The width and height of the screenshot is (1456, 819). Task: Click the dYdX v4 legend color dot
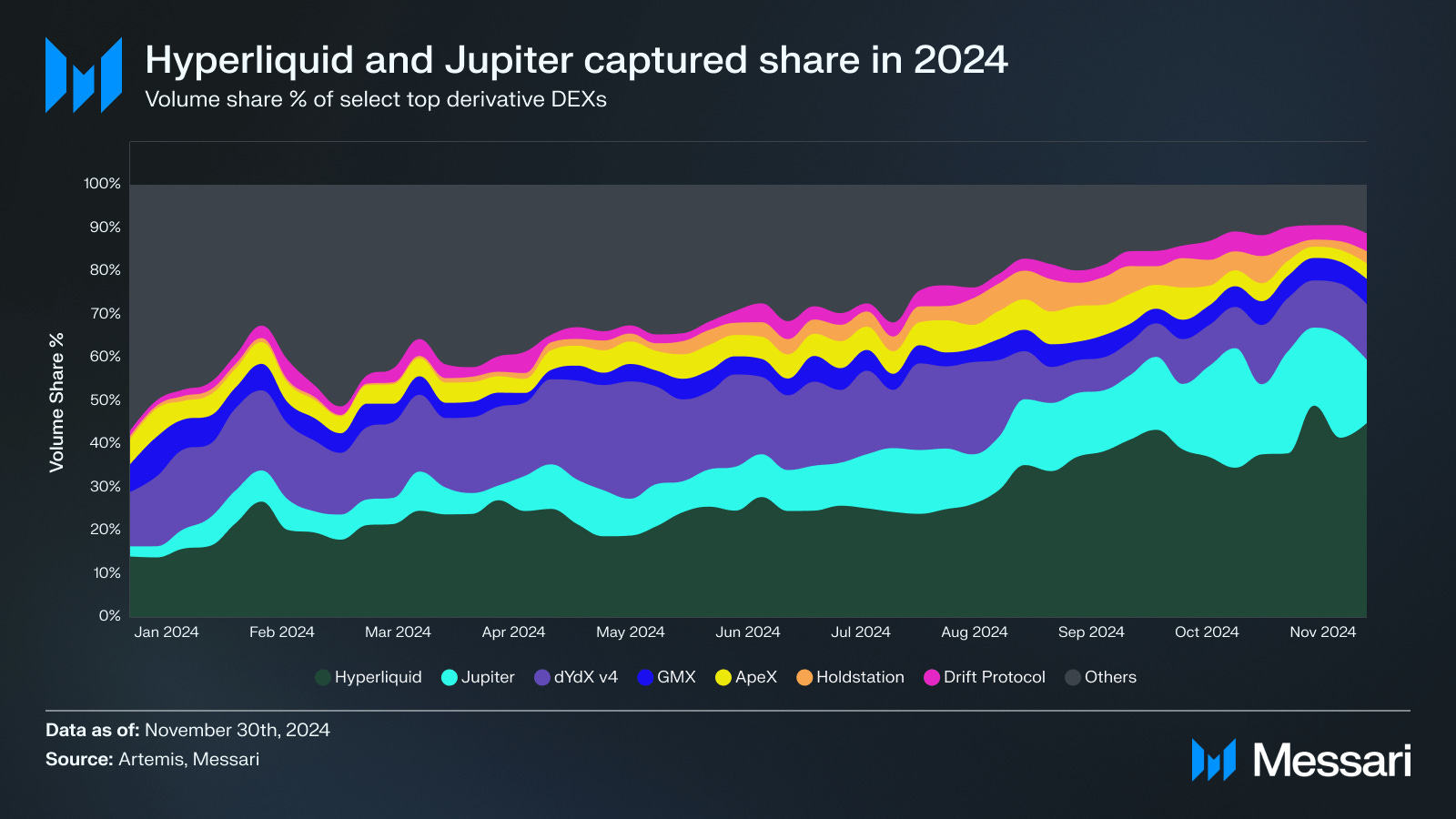tap(542, 677)
